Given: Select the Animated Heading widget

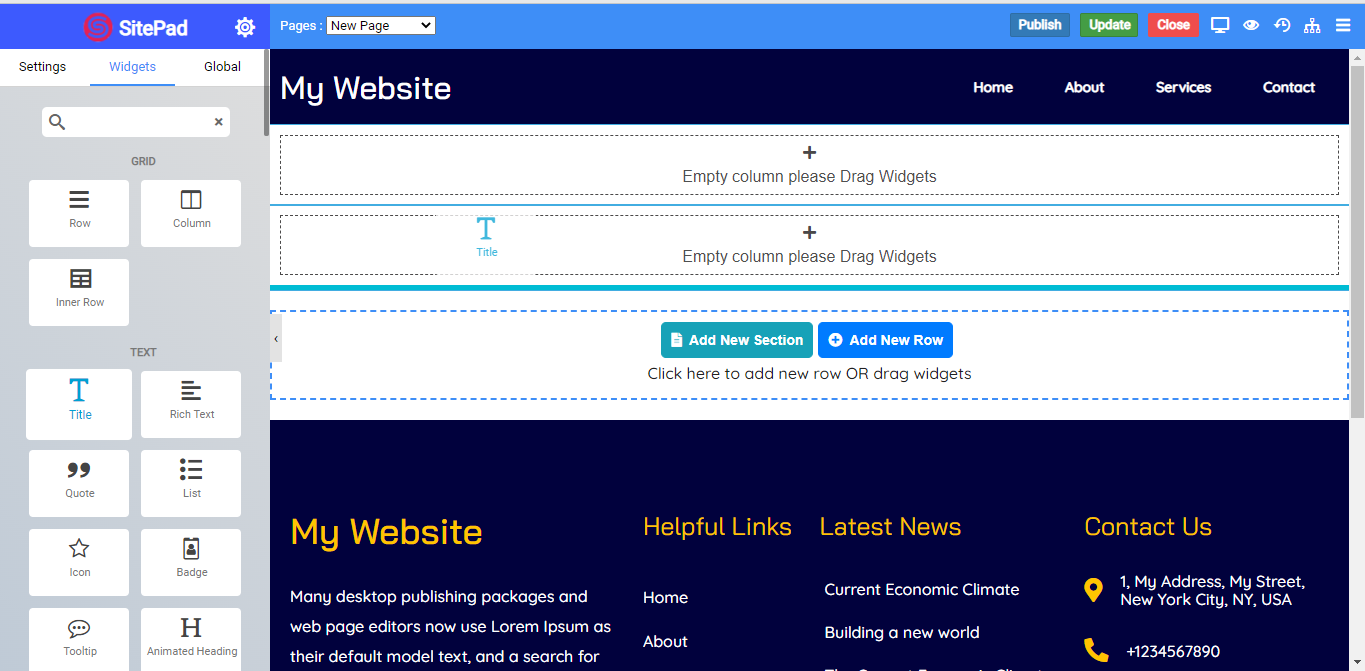Looking at the screenshot, I should [191, 639].
